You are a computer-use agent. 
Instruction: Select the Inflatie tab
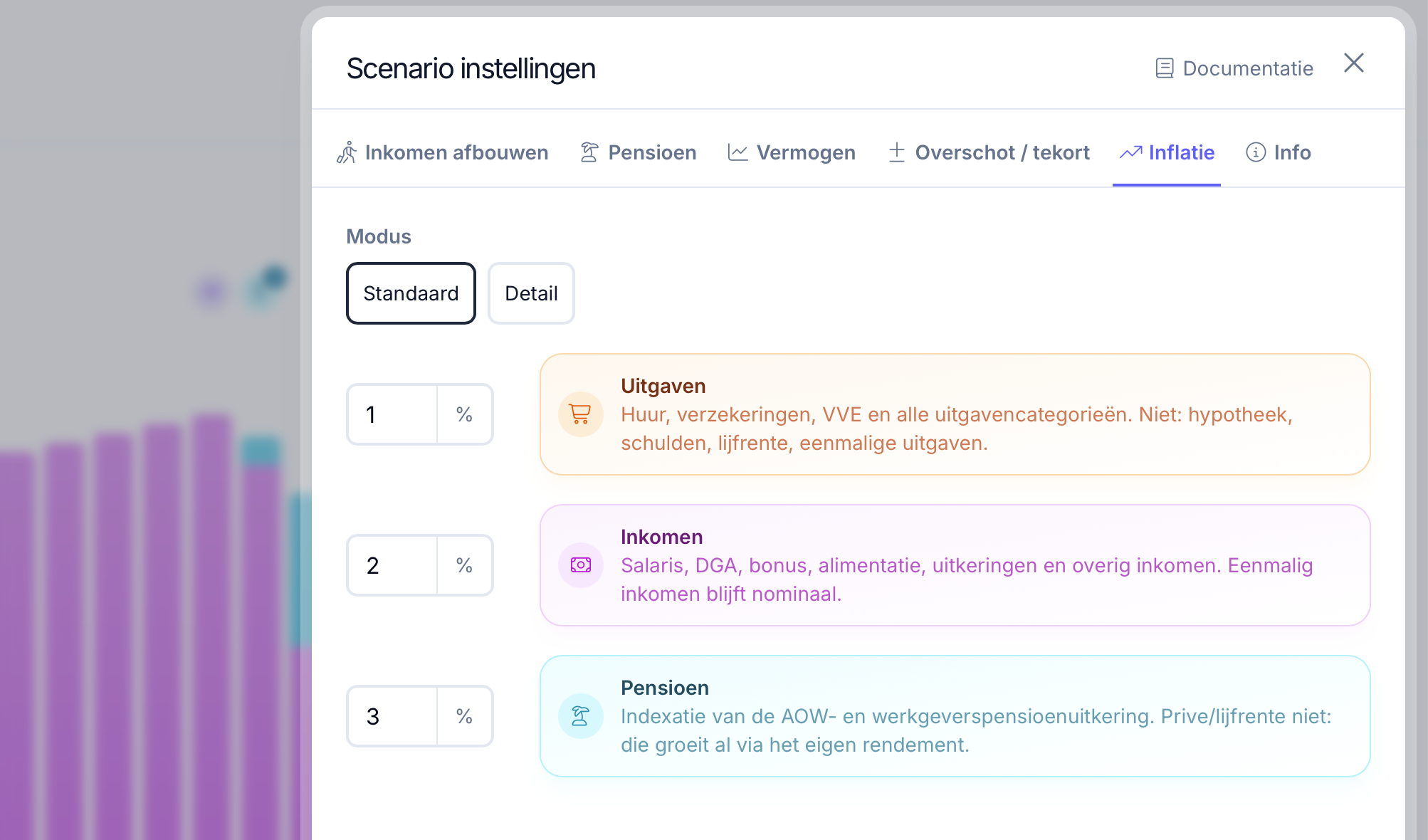pos(1167,152)
